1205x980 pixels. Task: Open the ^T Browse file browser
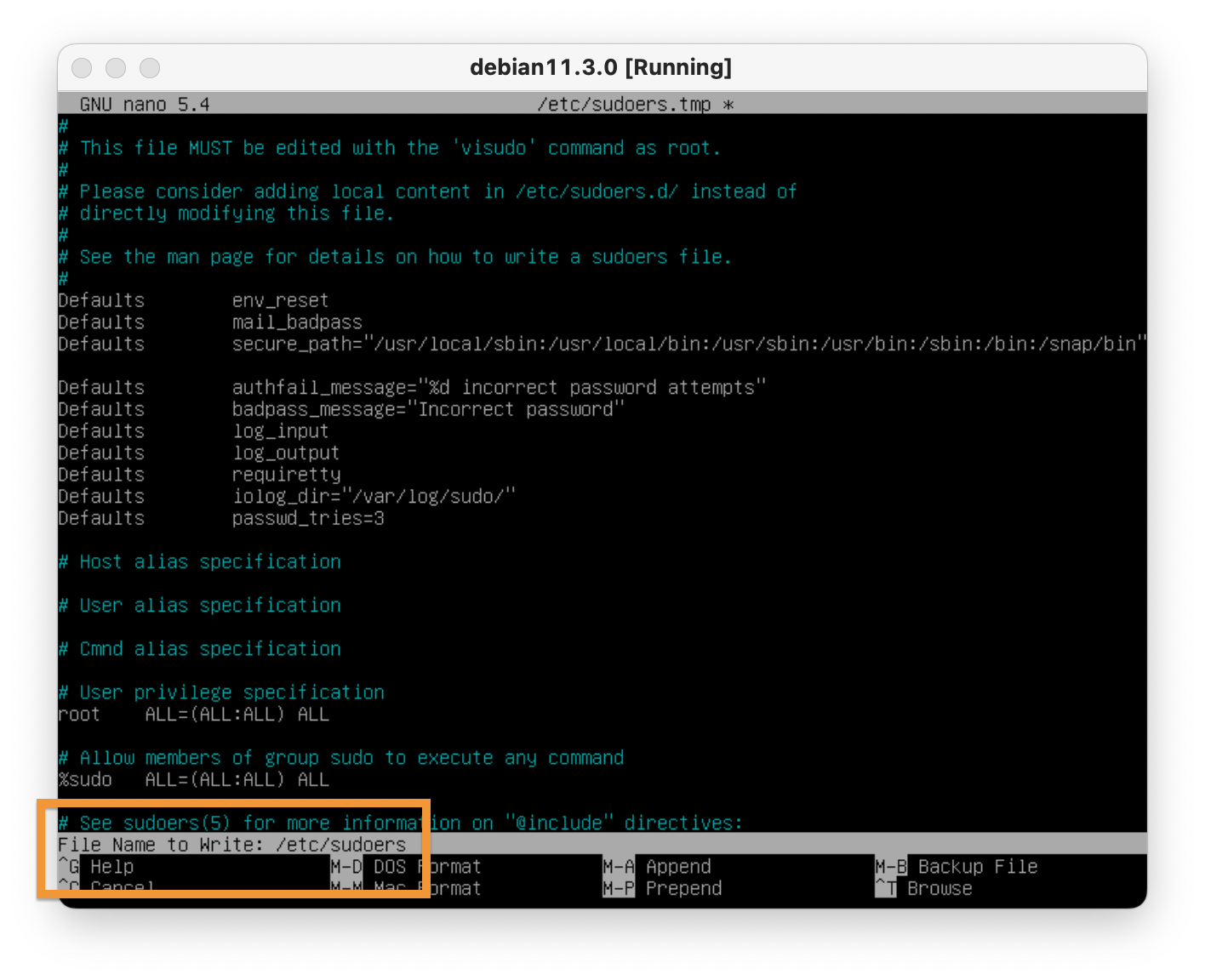(924, 888)
